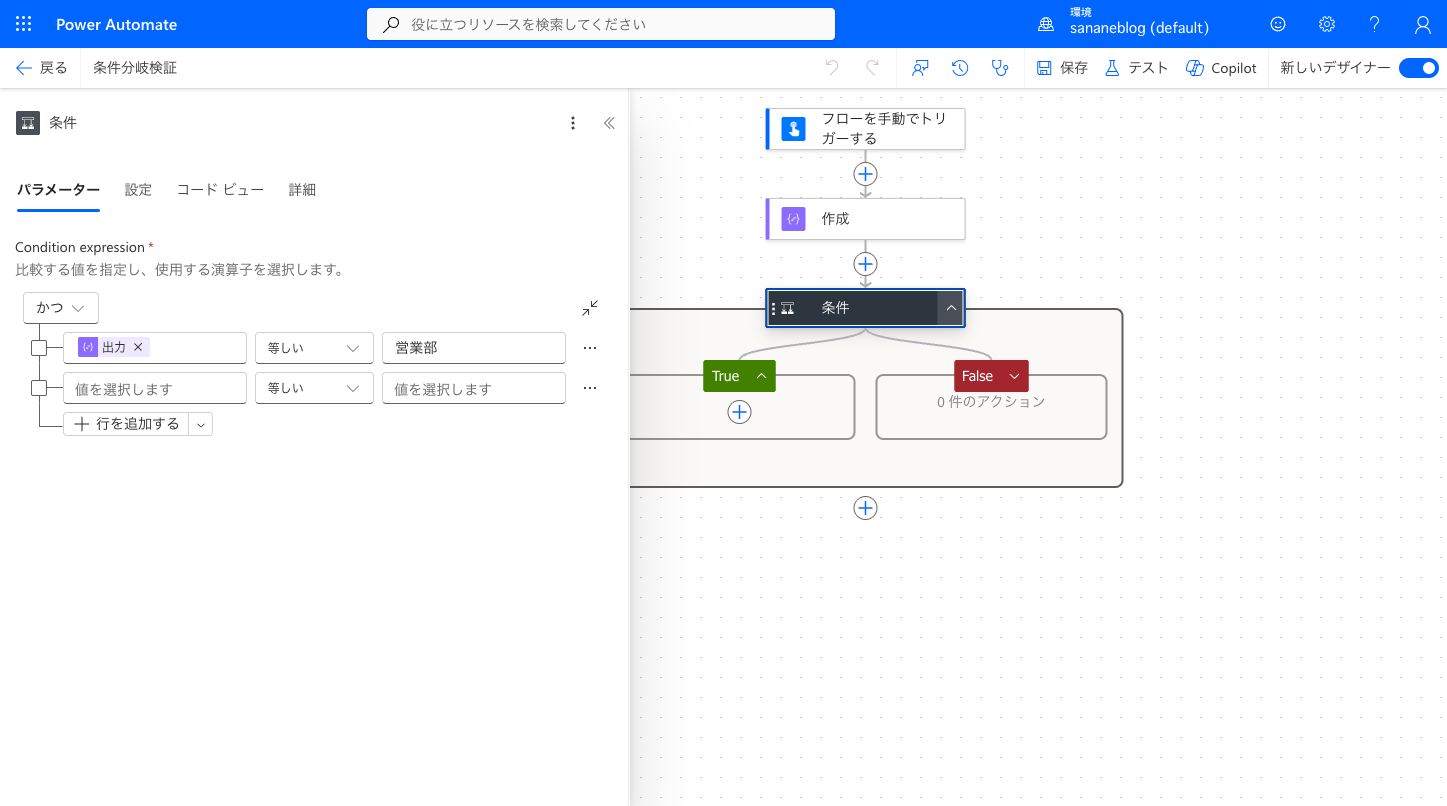The height and width of the screenshot is (806, 1447).
Task: Open settings gear icon in header
Action: click(1326, 24)
